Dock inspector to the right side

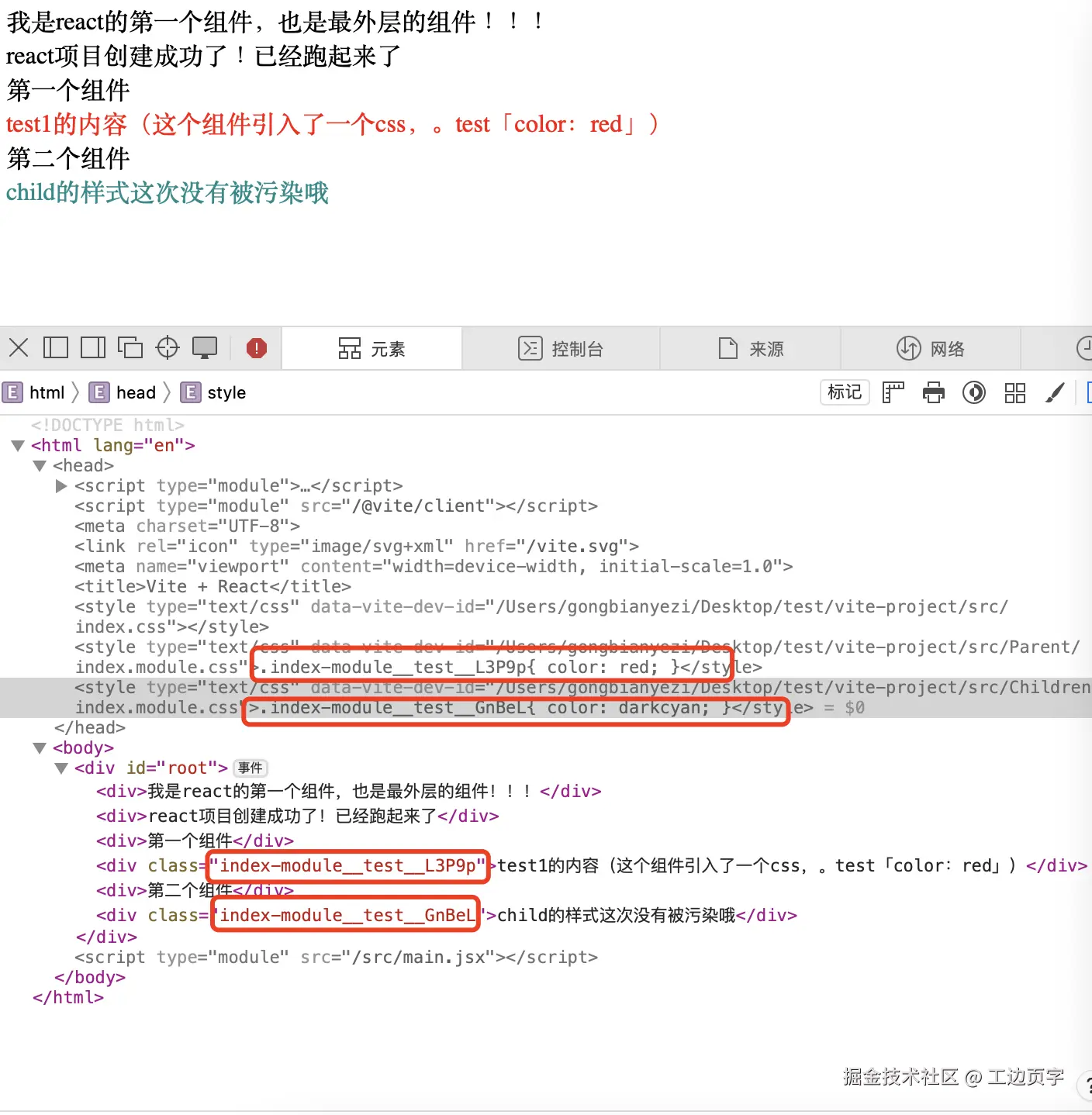tap(93, 347)
